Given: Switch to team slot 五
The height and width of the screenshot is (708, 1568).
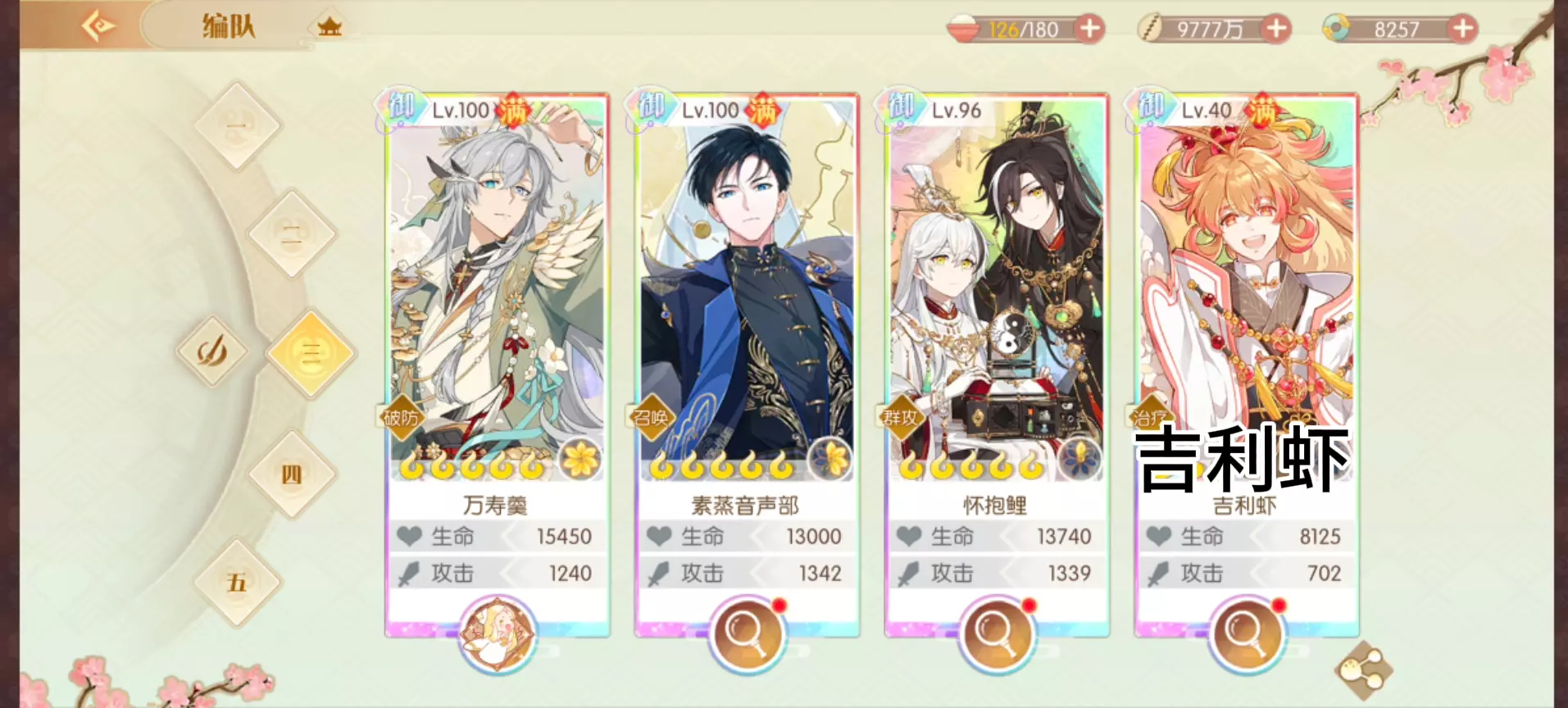Looking at the screenshot, I should tap(238, 583).
